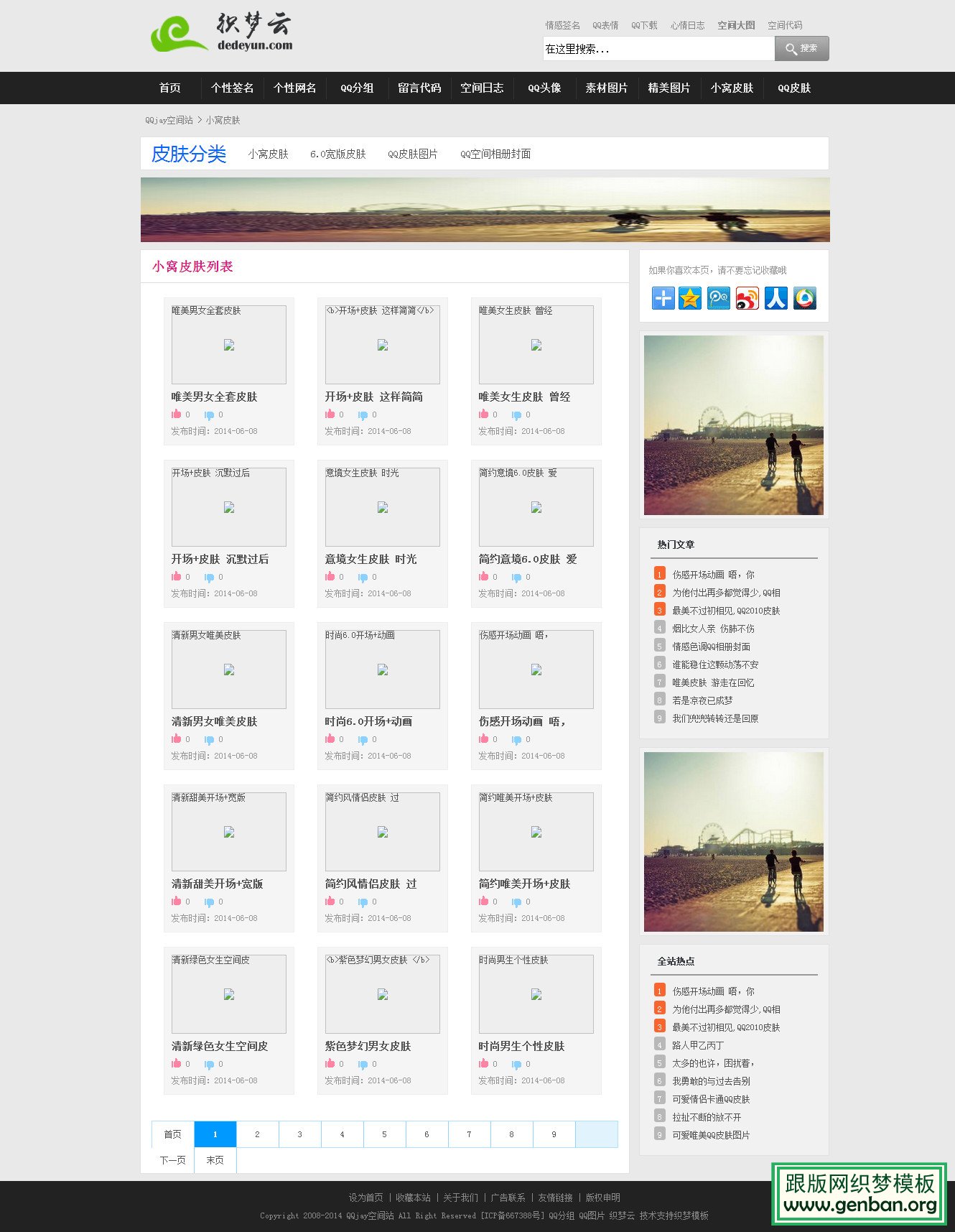This screenshot has width=955, height=1232.
Task: Open the 清新甜美开场+宽版 title link
Action: coord(218,884)
